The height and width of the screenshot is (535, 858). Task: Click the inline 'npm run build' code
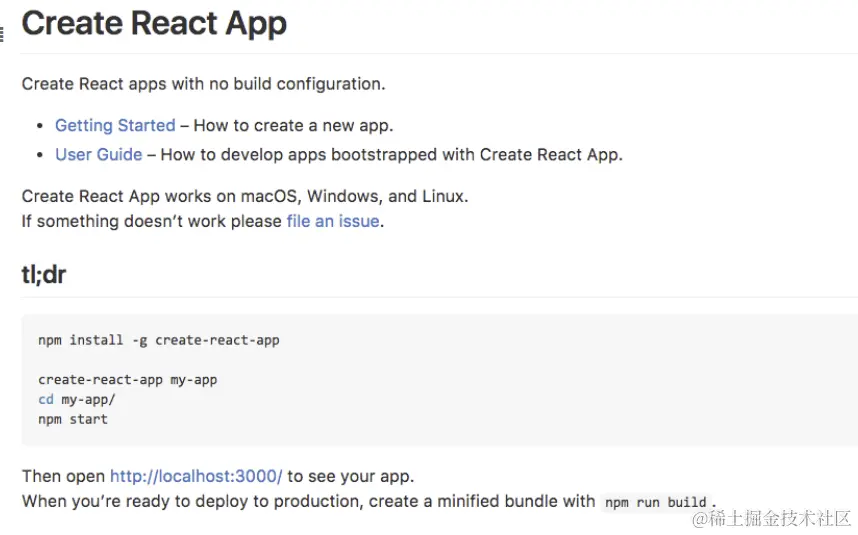[x=656, y=502]
